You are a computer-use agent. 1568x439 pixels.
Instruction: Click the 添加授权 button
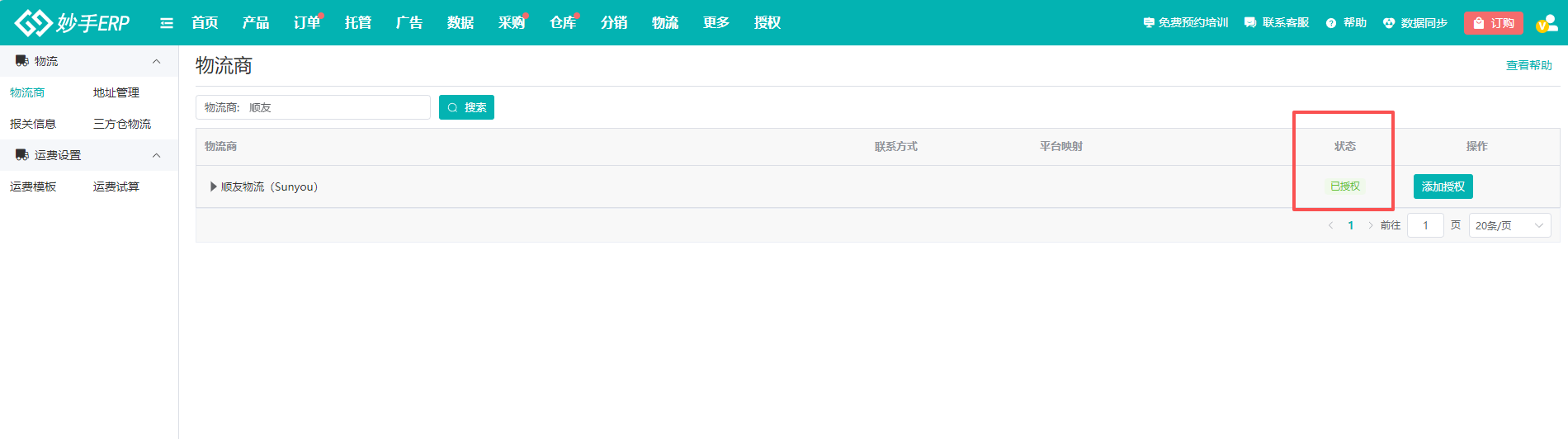[1443, 186]
